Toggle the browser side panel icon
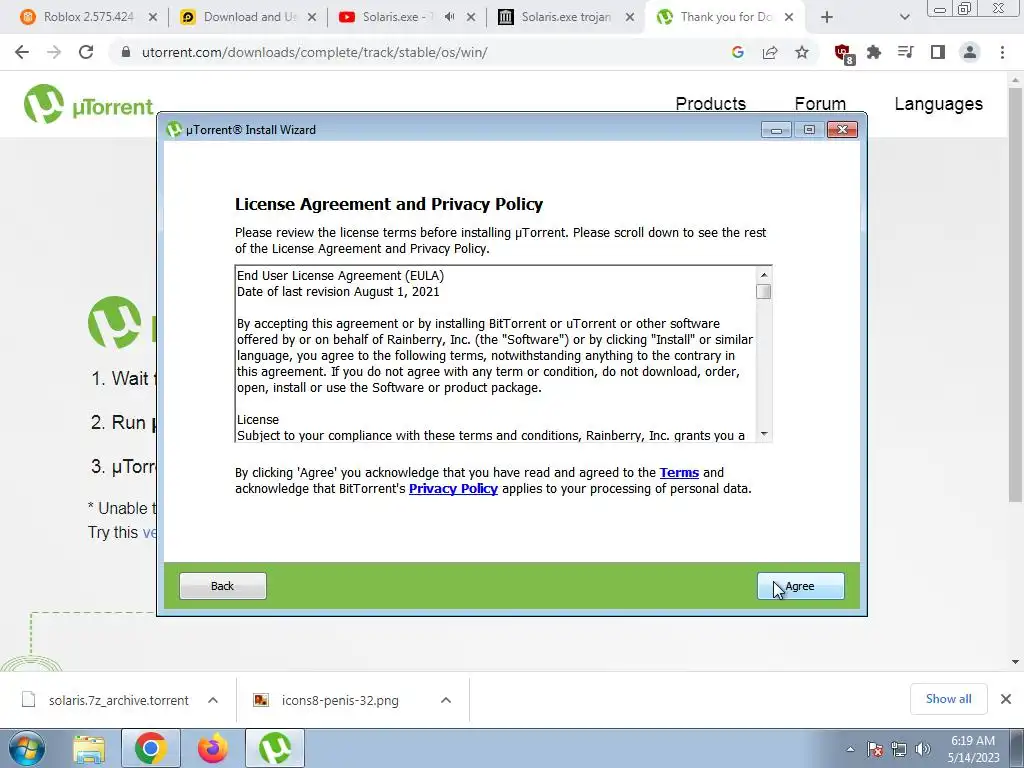 (x=938, y=52)
